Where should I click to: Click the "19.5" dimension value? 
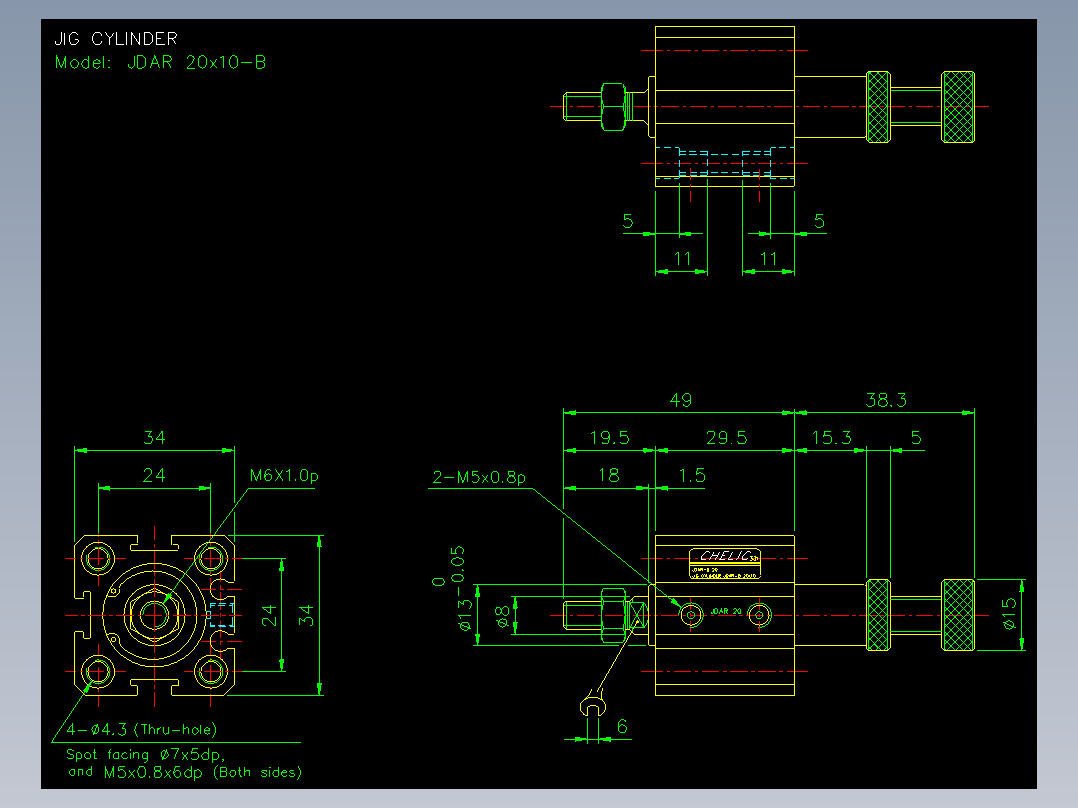(x=609, y=438)
